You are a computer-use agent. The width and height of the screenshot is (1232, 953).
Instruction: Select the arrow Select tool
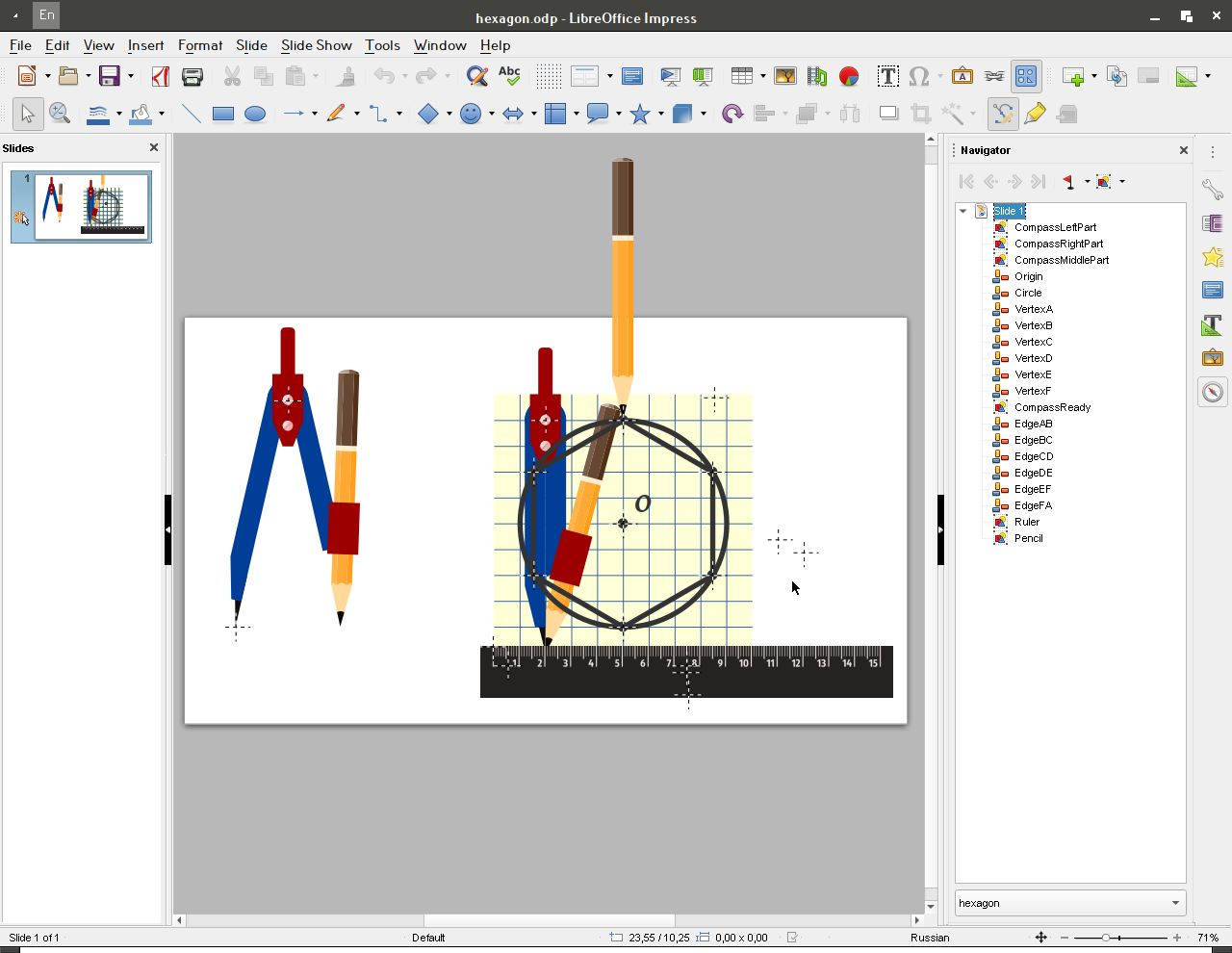[27, 114]
